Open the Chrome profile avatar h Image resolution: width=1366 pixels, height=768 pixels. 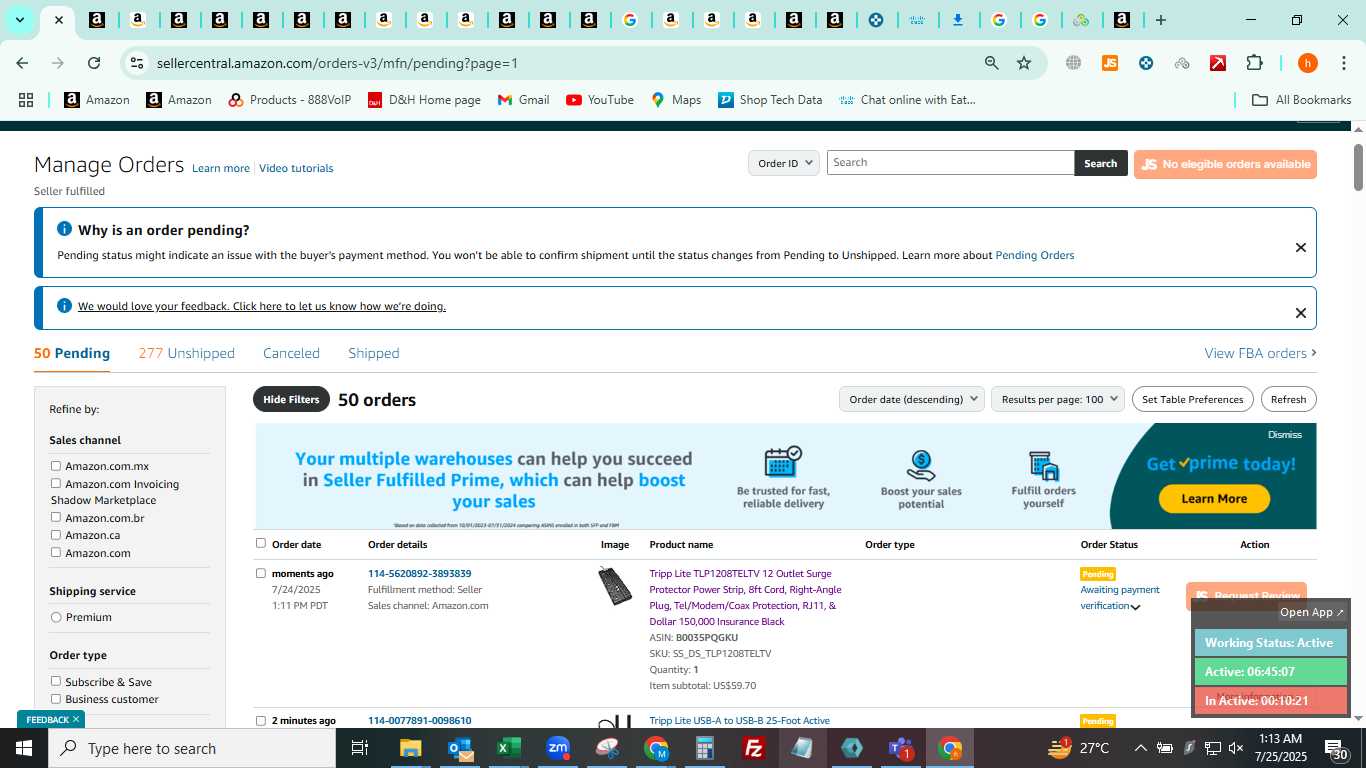pos(1307,63)
